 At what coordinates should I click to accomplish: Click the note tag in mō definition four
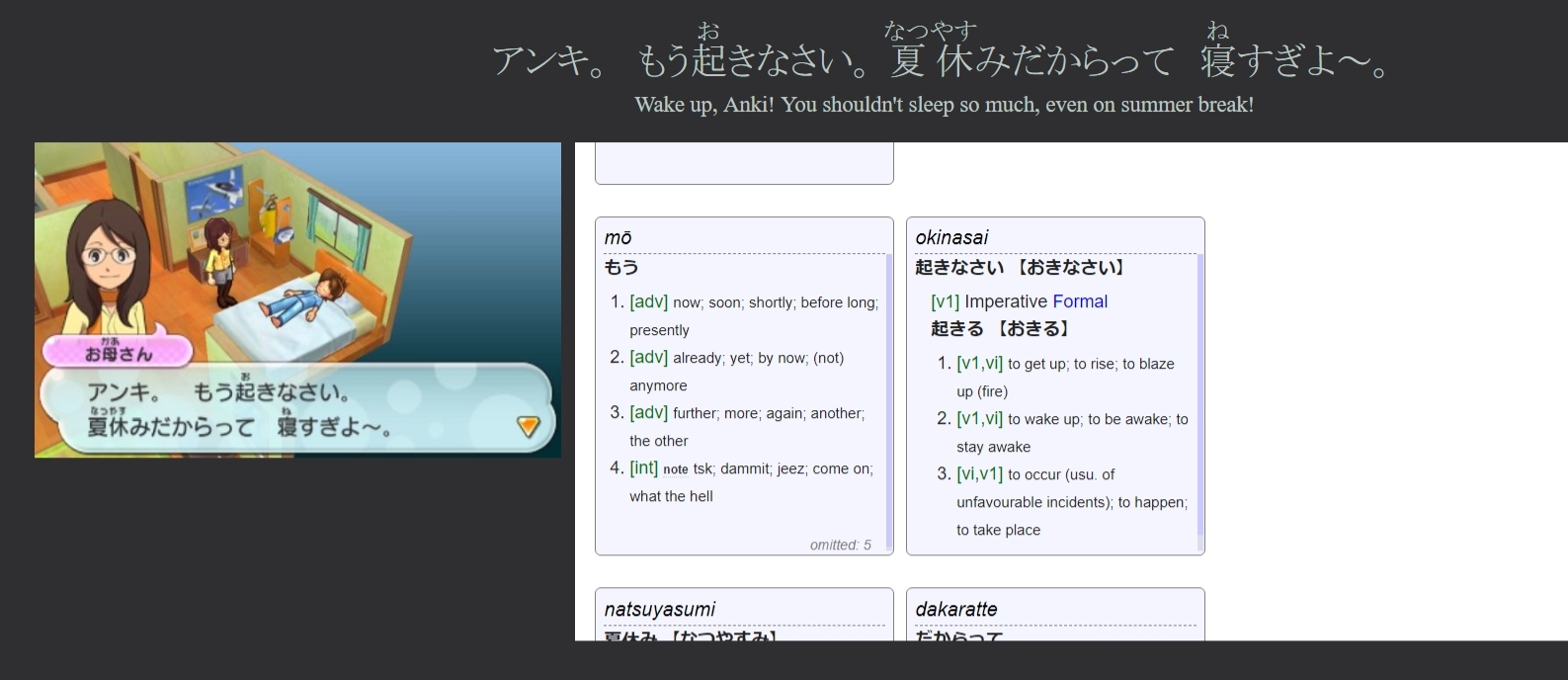pyautogui.click(x=676, y=469)
